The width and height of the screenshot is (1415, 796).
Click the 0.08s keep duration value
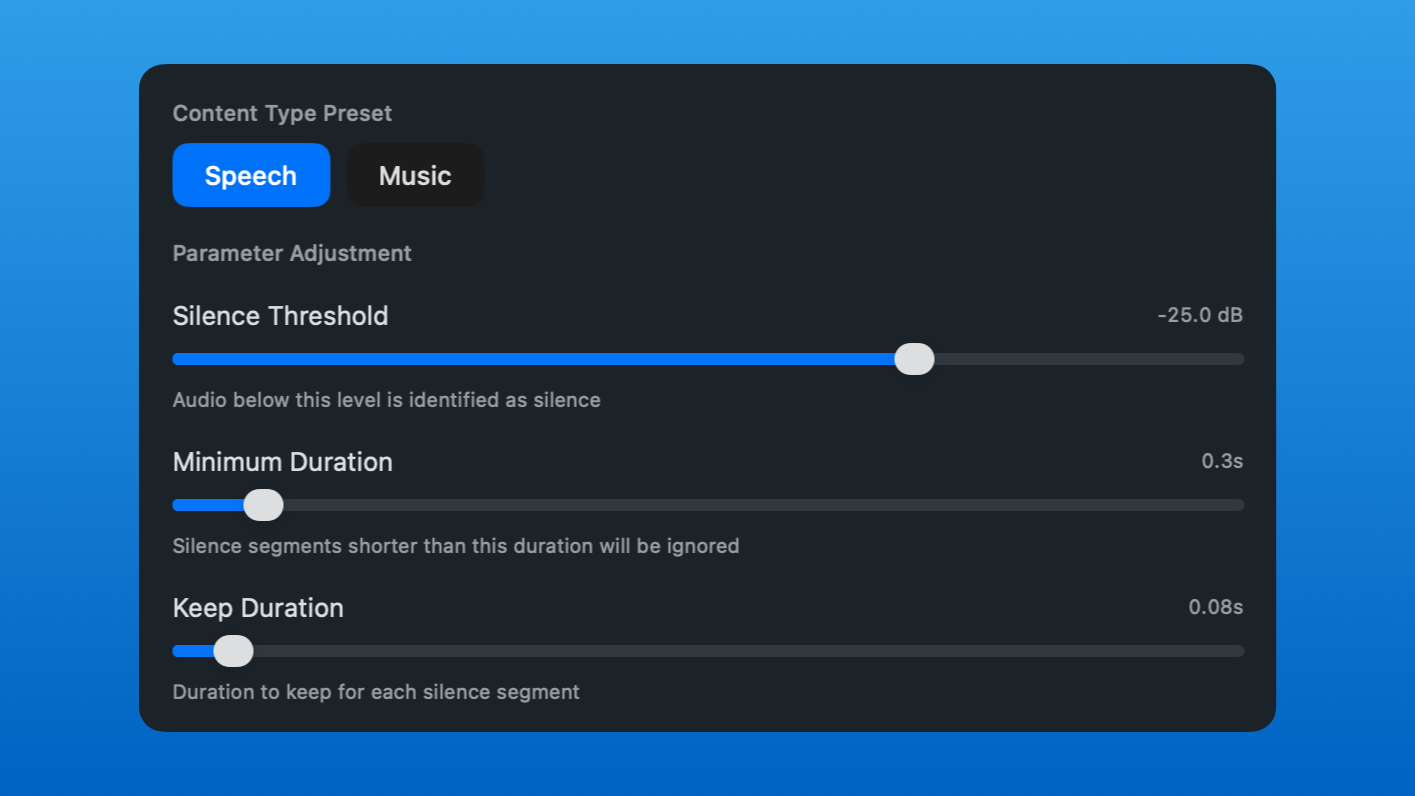pyautogui.click(x=1214, y=607)
